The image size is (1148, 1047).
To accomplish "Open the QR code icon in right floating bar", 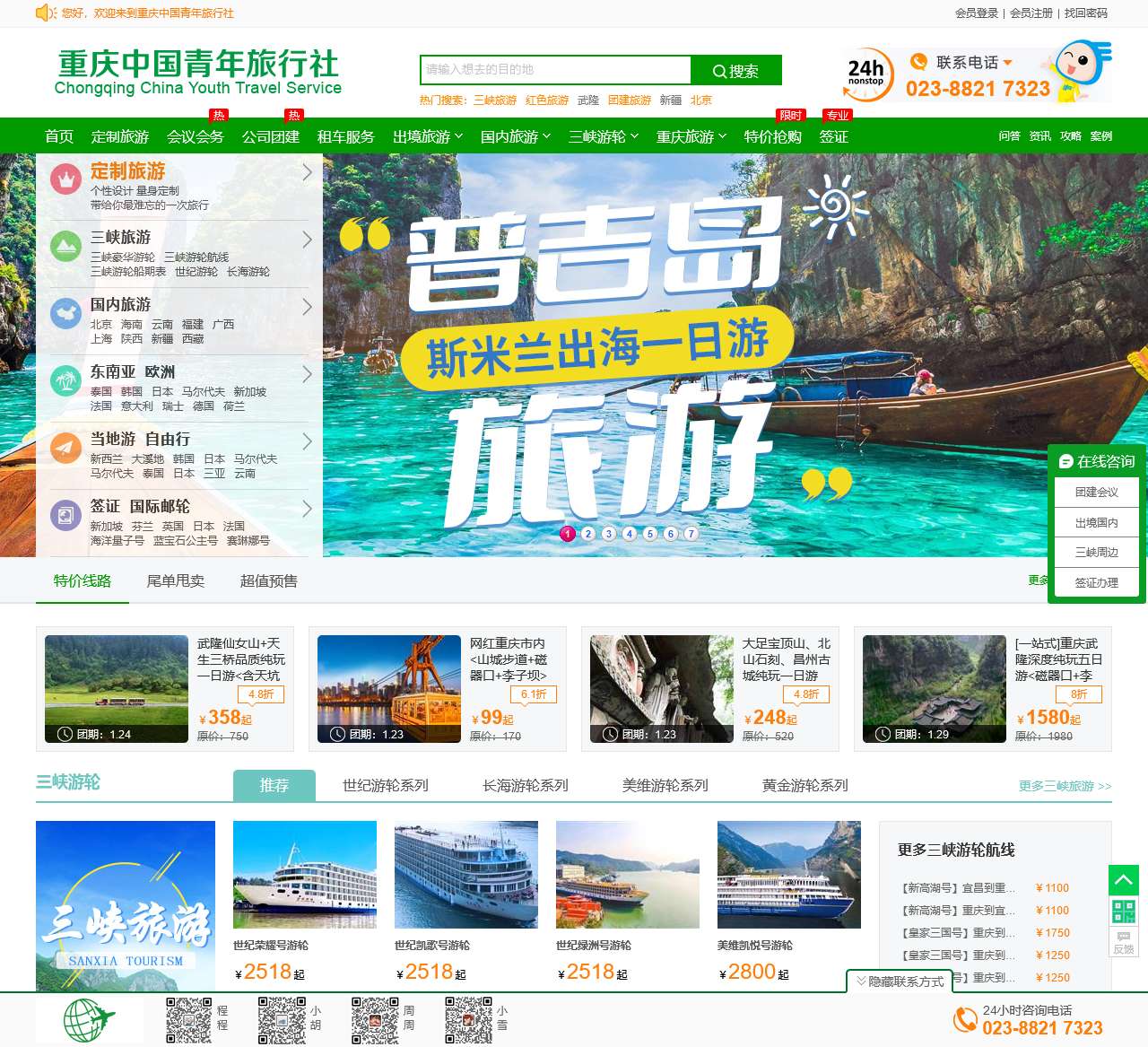I will pos(1124,911).
